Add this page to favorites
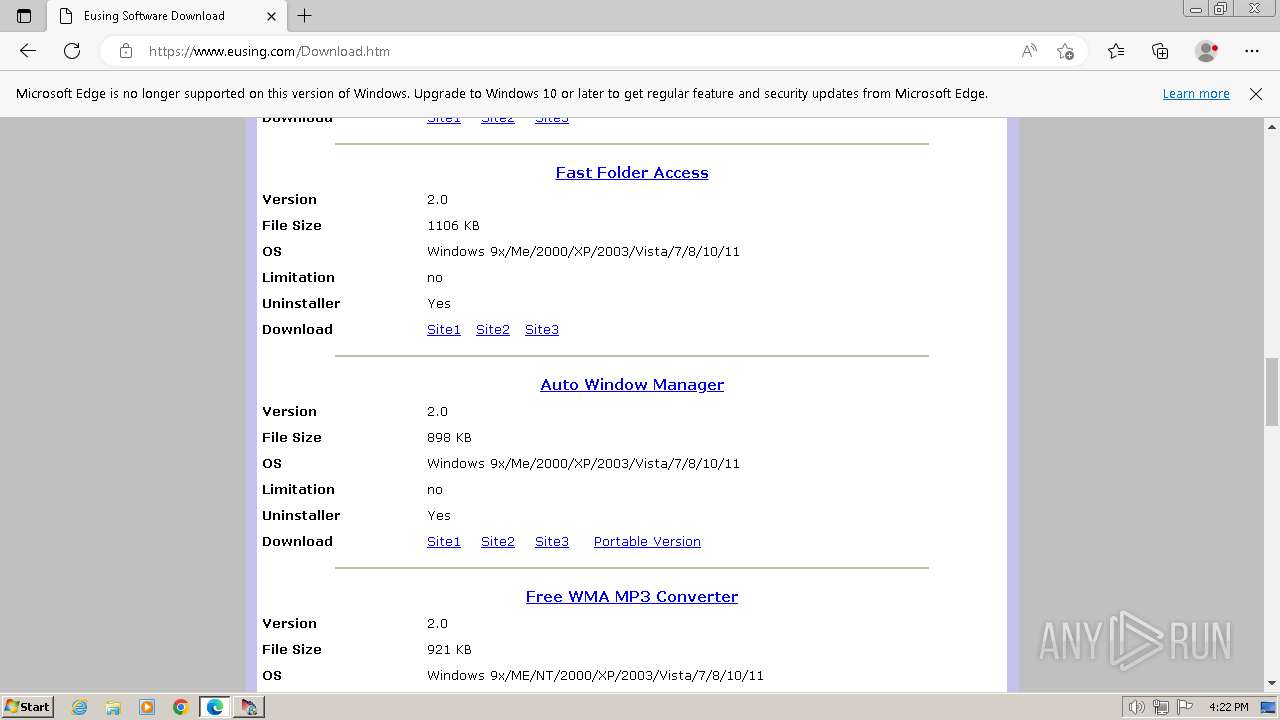This screenshot has width=1280, height=720. click(1066, 51)
